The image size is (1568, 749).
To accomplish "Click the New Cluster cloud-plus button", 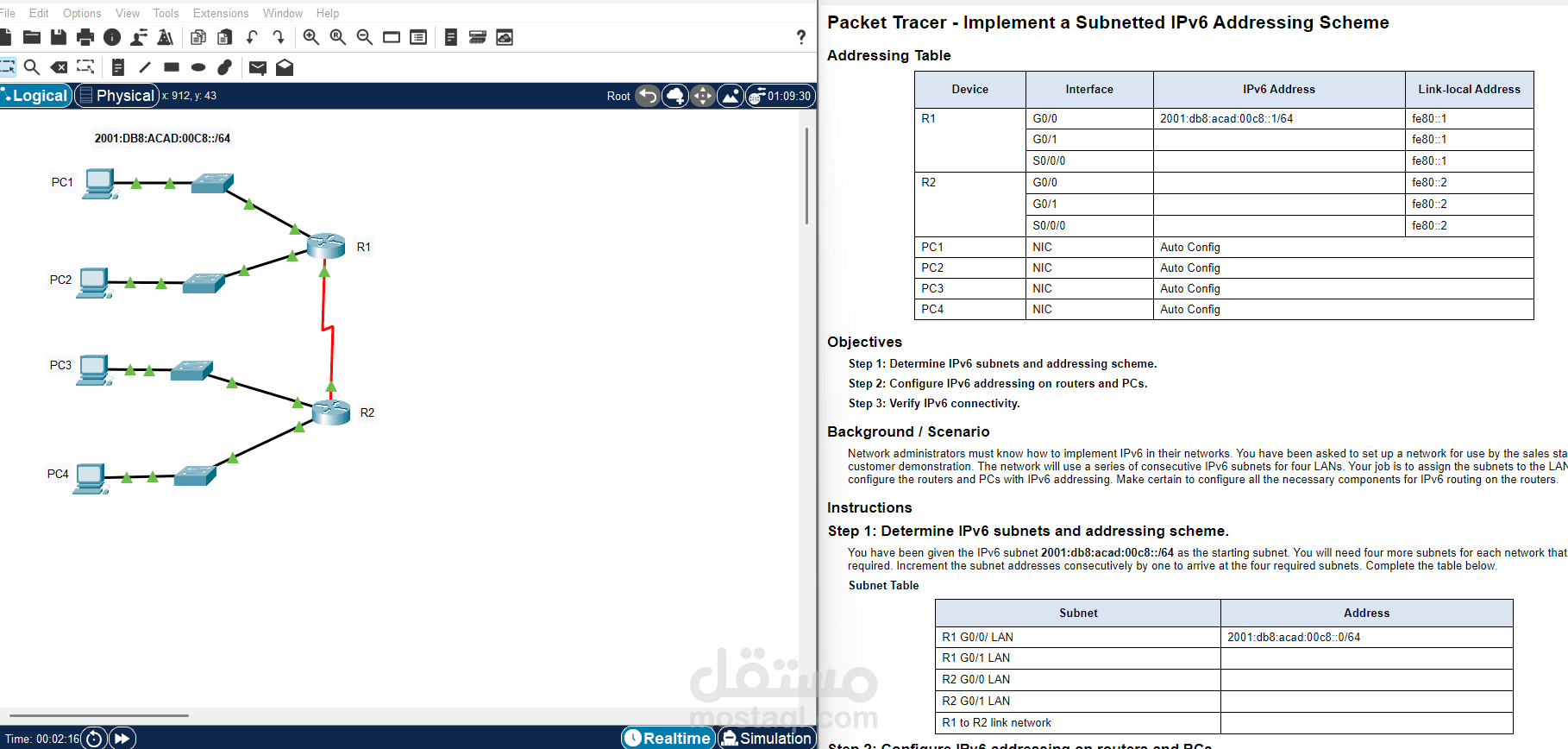I will [675, 96].
